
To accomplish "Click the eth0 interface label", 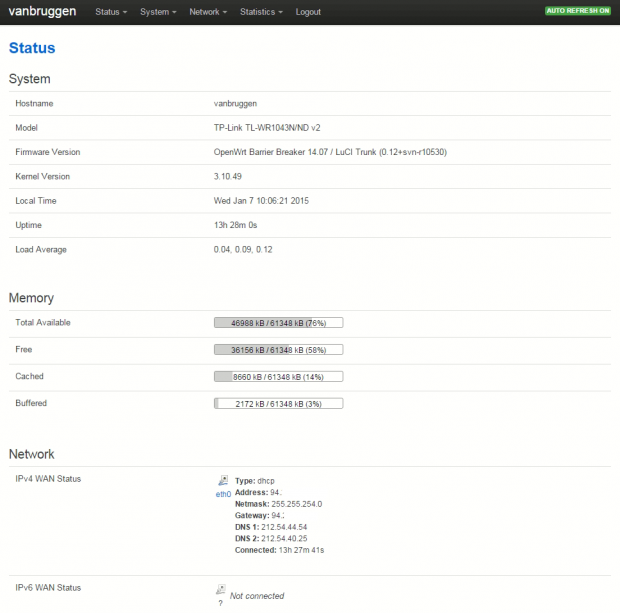I will point(223,494).
